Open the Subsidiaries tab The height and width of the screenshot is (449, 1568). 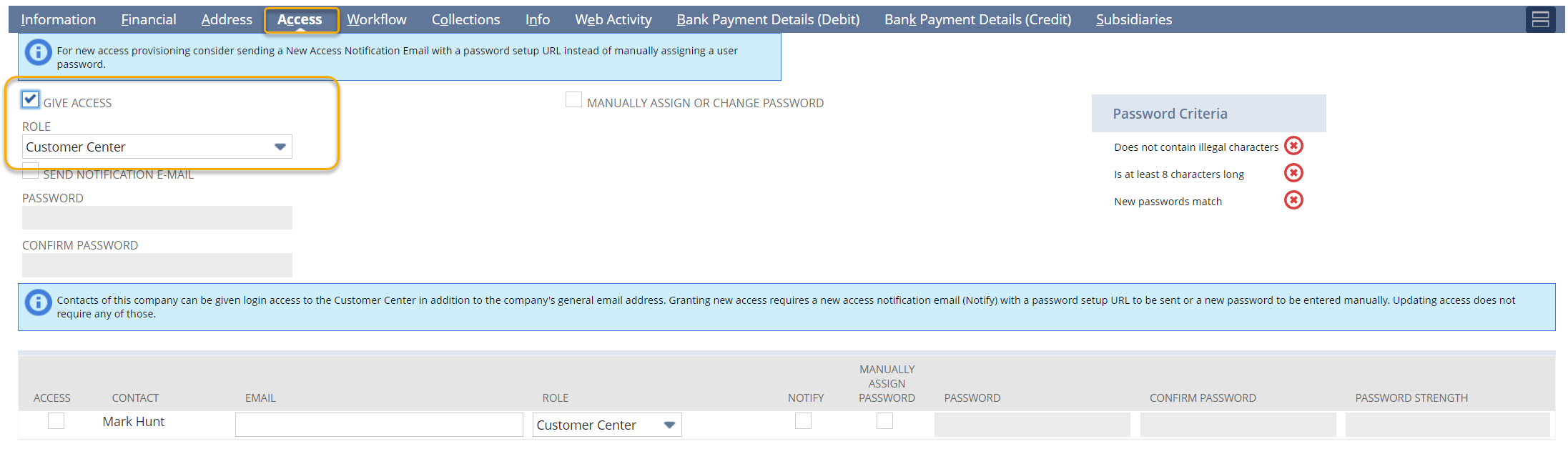(x=1133, y=20)
